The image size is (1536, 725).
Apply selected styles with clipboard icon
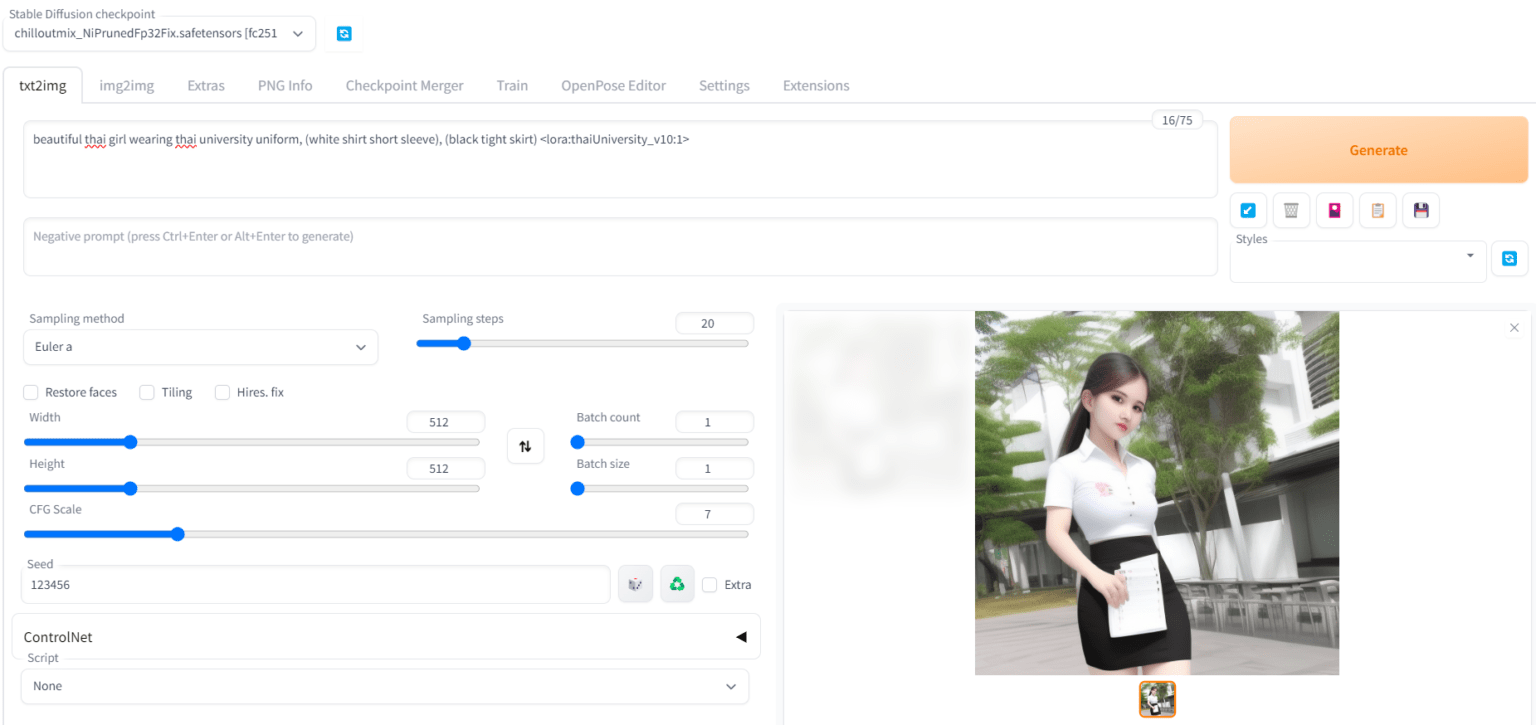click(1378, 210)
